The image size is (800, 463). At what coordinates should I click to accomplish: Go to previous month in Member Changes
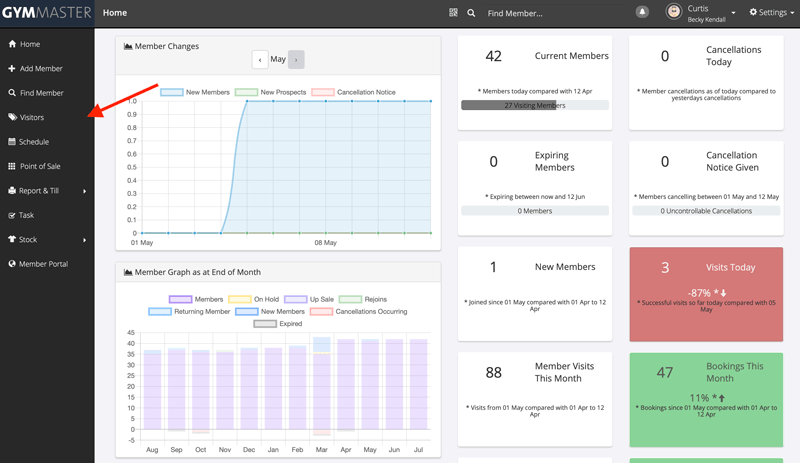tap(260, 60)
